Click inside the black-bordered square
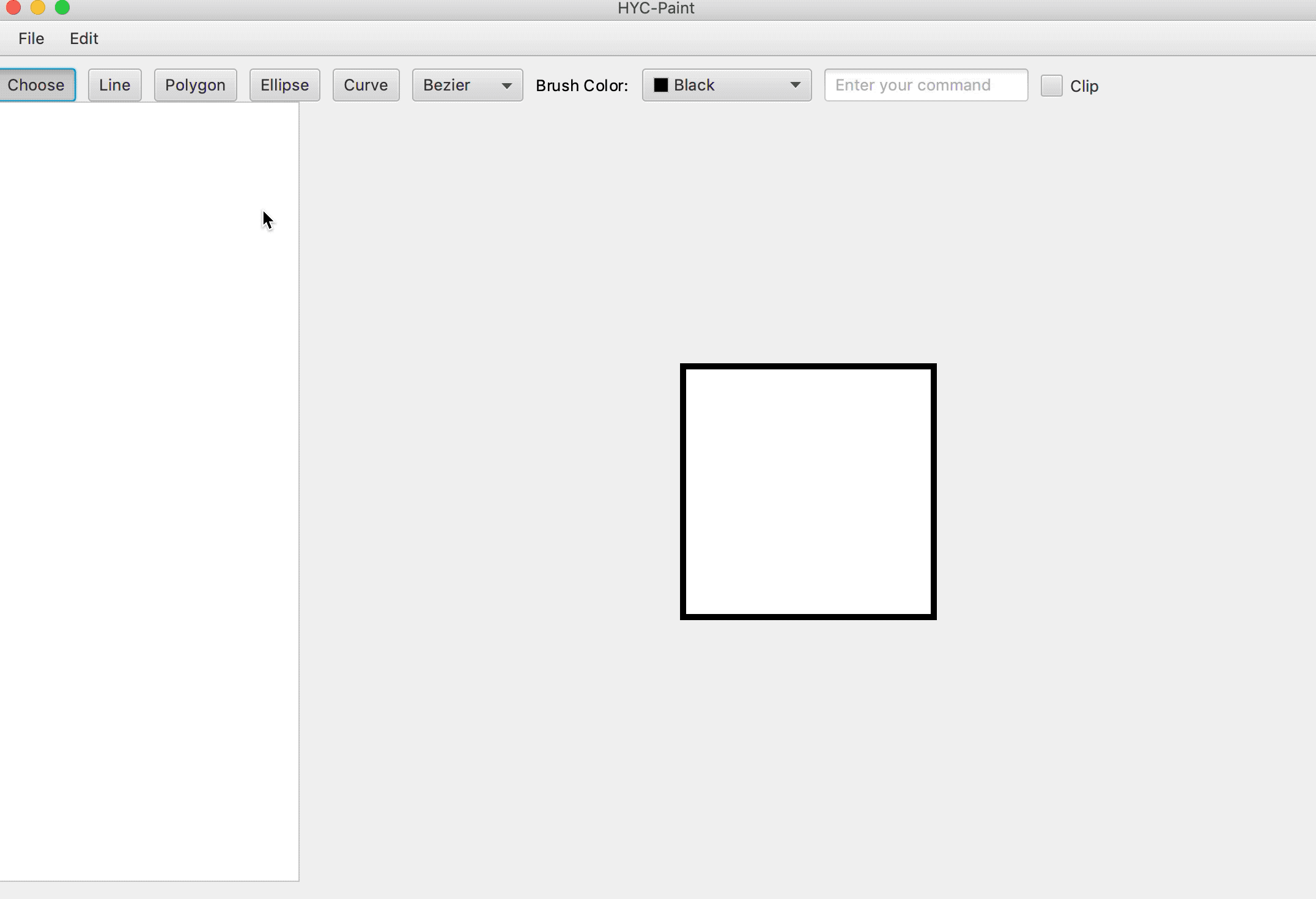The image size is (1316, 899). (x=808, y=492)
